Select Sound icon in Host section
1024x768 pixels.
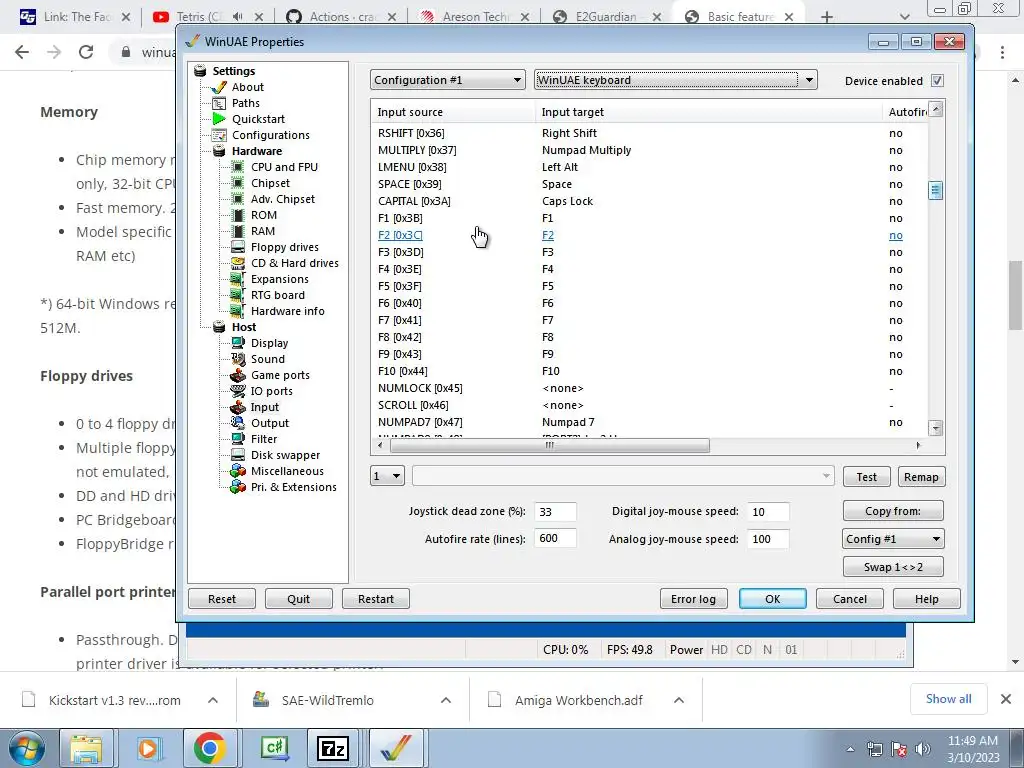(x=238, y=359)
